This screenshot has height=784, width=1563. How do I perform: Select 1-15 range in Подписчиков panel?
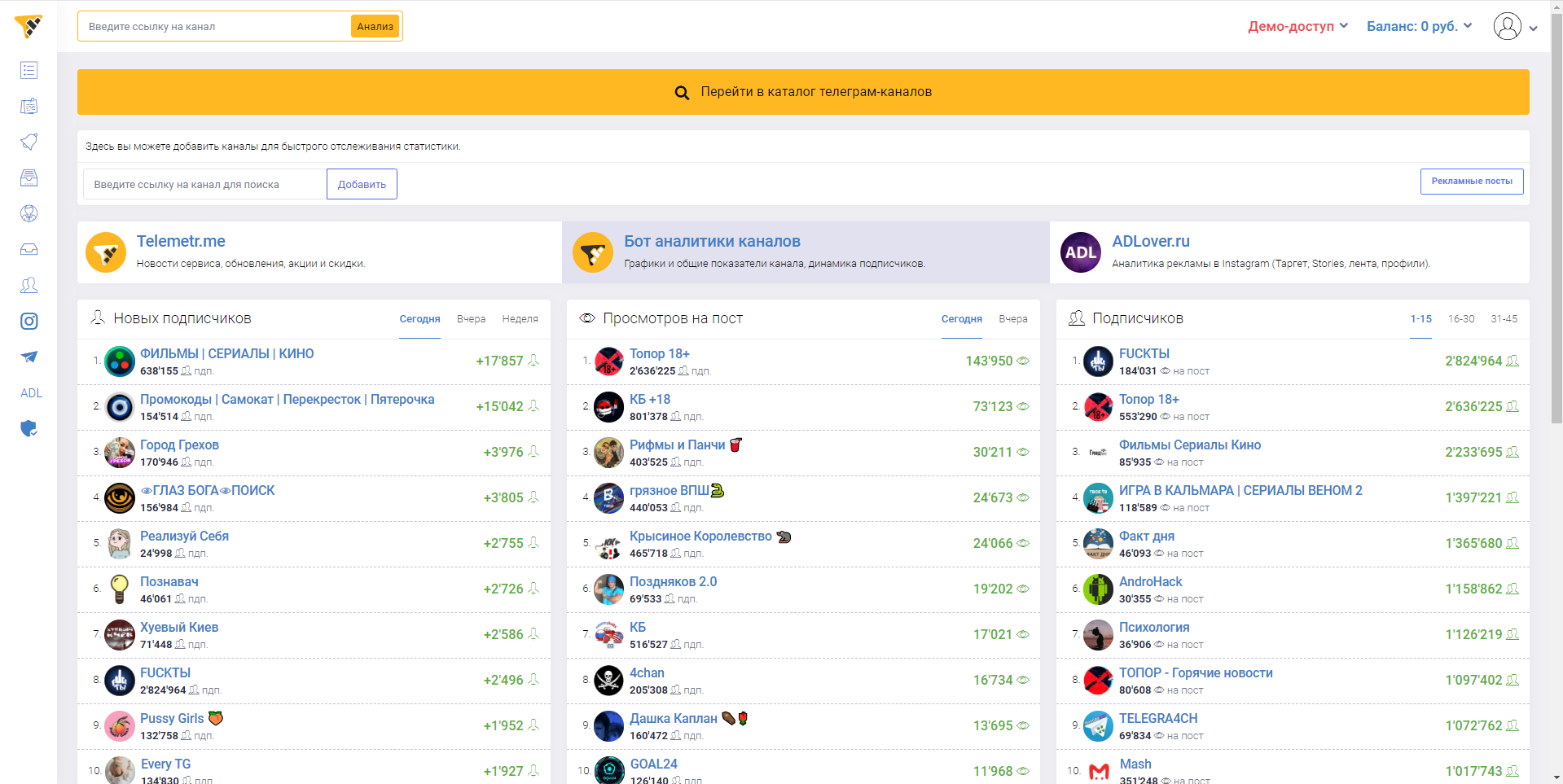pyautogui.click(x=1420, y=319)
